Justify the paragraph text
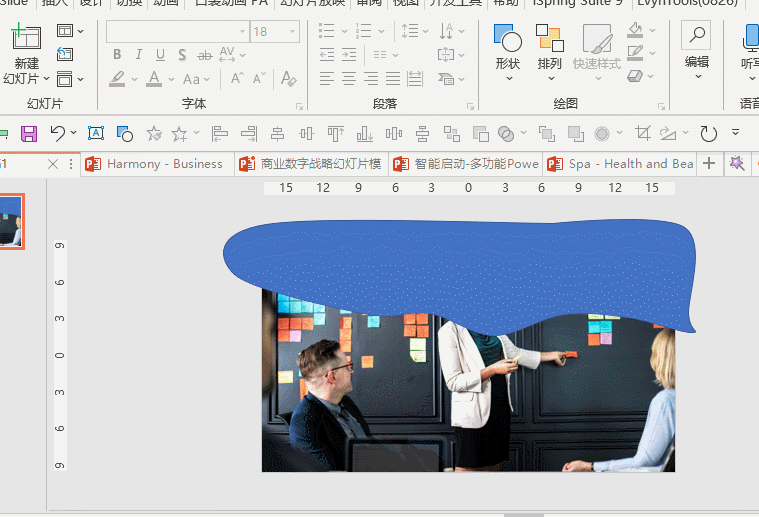 393,78
